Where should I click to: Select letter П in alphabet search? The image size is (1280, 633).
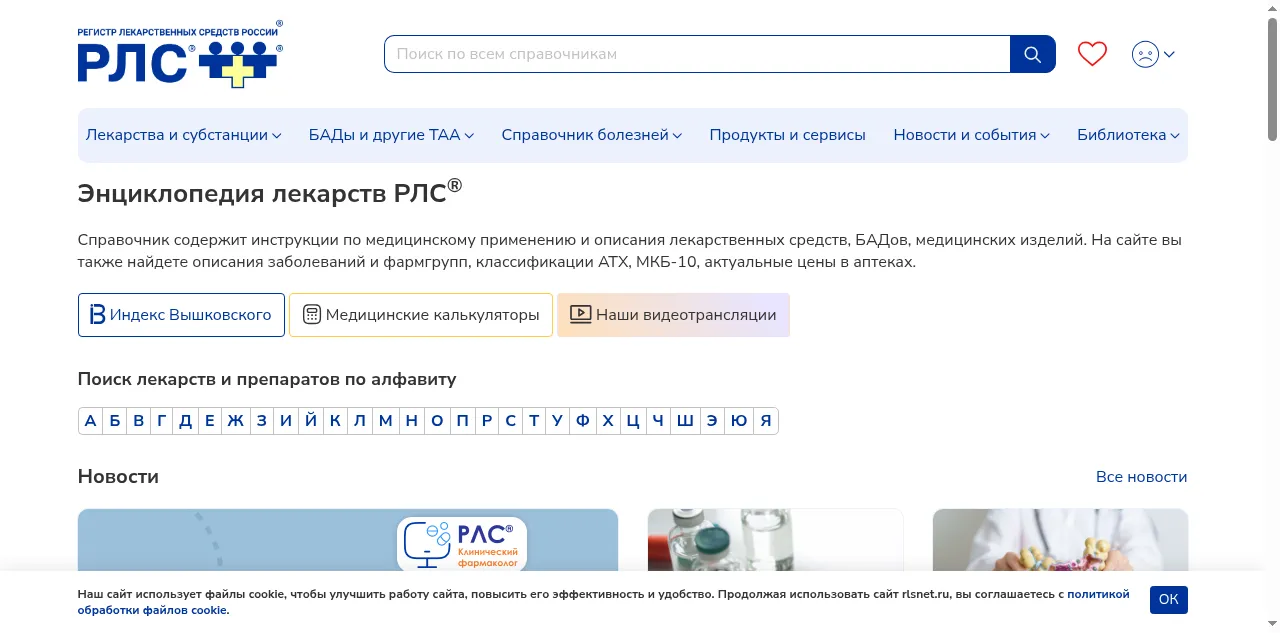[462, 421]
